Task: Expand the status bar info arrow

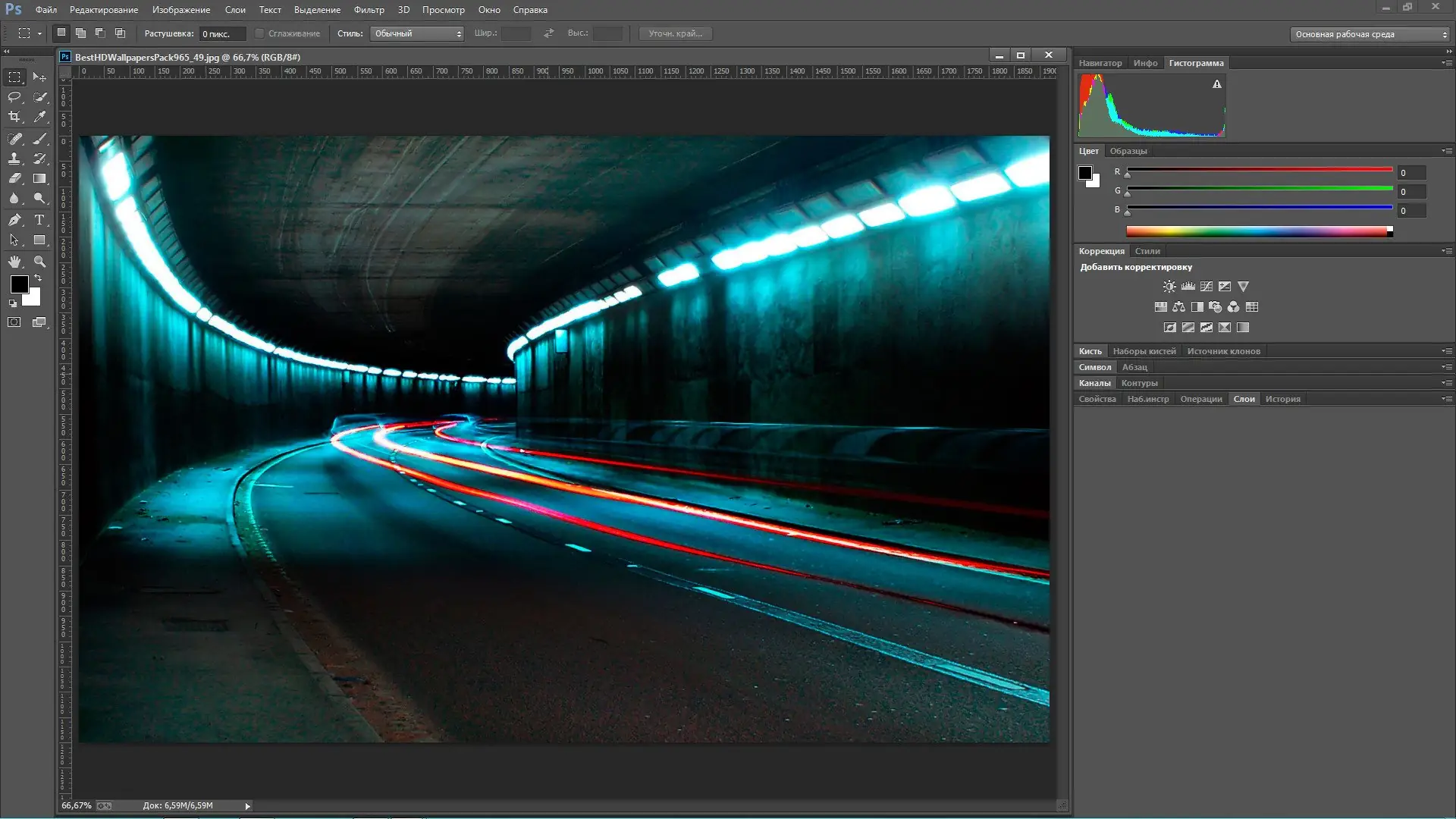Action: pos(247,806)
